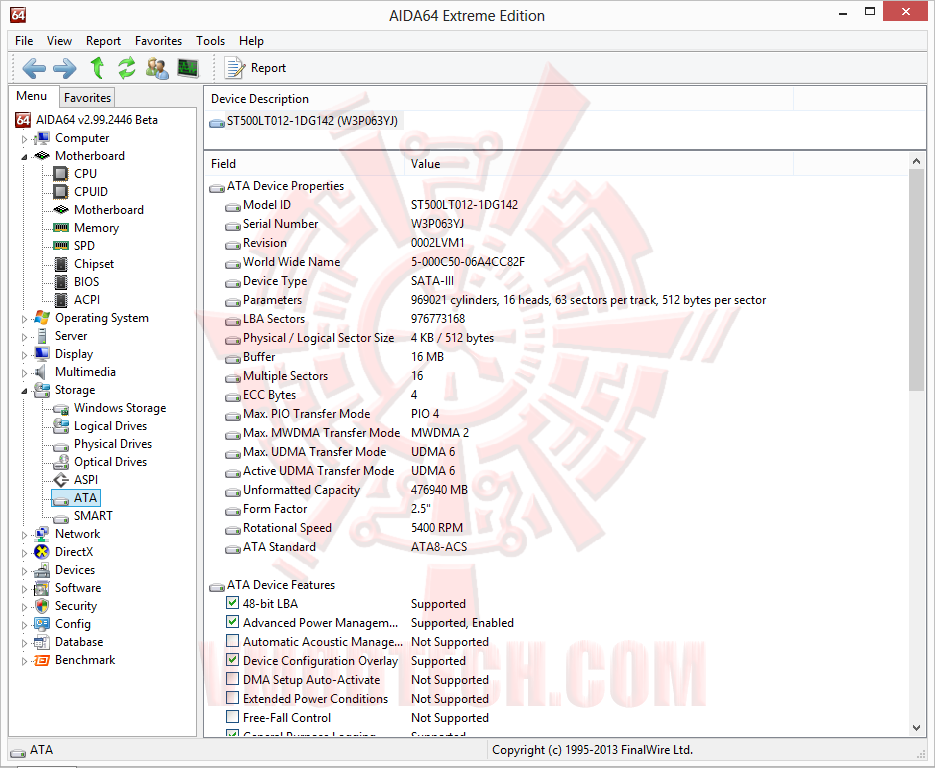
Task: Click the Logical Drives icon
Action: (x=61, y=426)
